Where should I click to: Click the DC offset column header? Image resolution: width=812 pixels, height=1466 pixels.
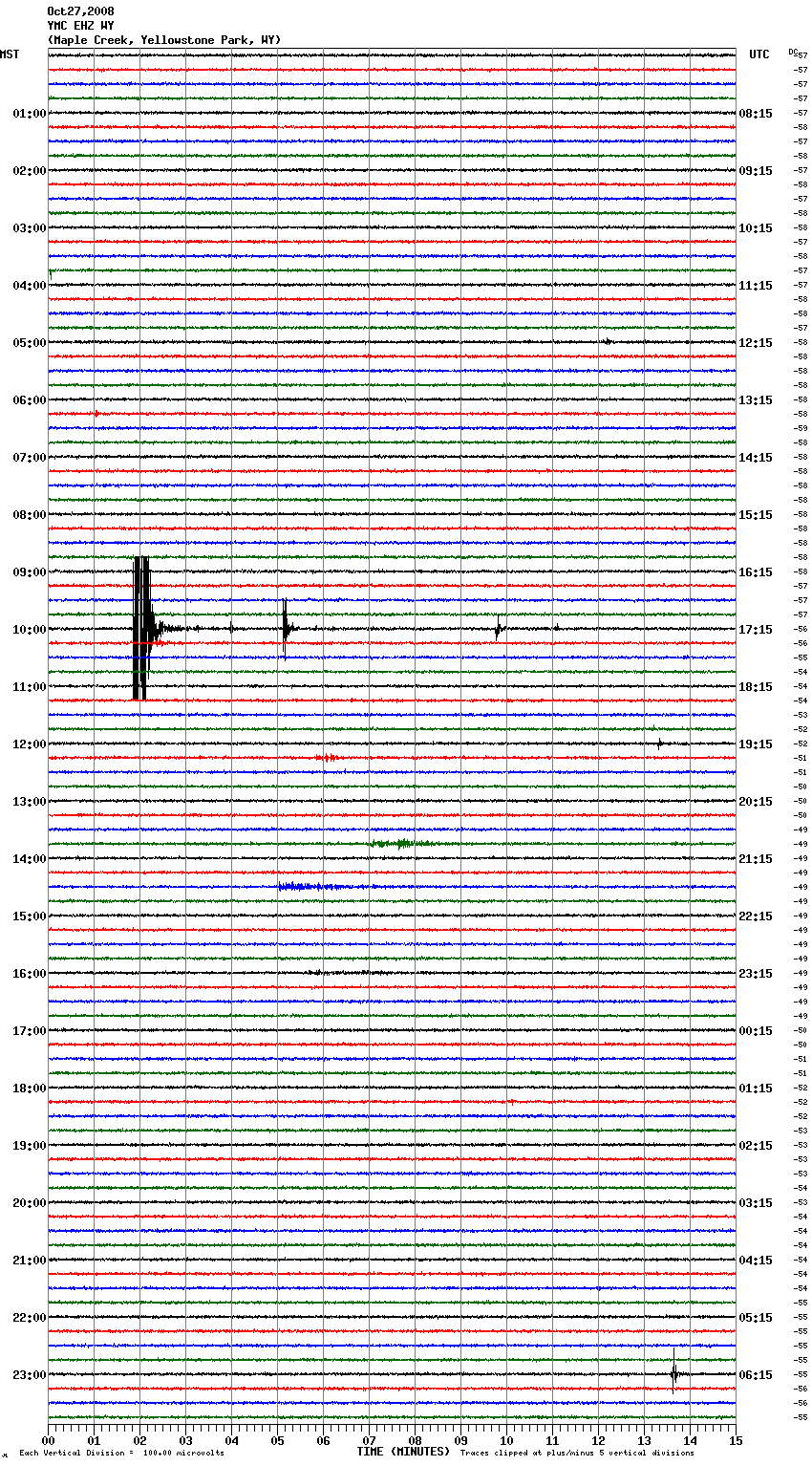click(795, 53)
